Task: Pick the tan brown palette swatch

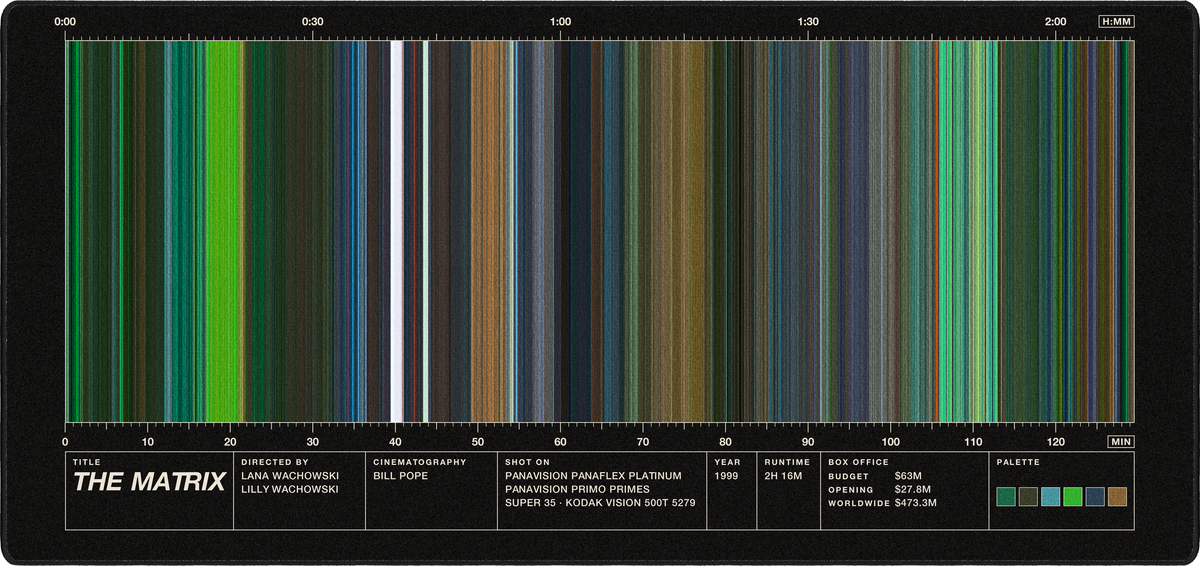Action: coord(1117,497)
